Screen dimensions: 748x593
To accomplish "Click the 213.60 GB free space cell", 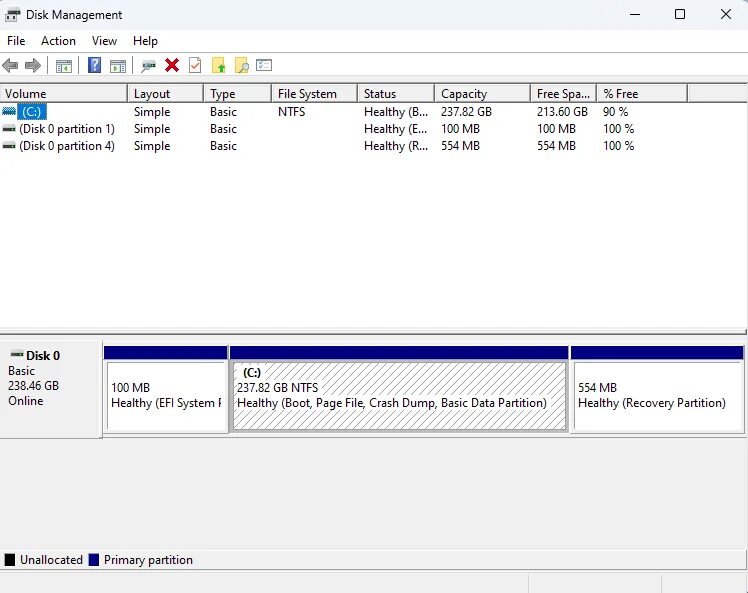I will point(562,112).
